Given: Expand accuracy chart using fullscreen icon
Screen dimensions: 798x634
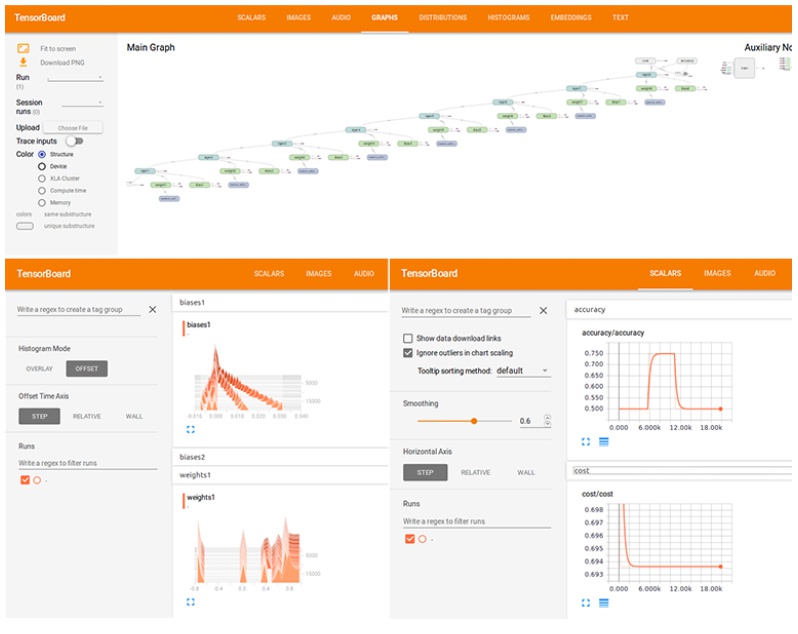Looking at the screenshot, I should [x=586, y=442].
